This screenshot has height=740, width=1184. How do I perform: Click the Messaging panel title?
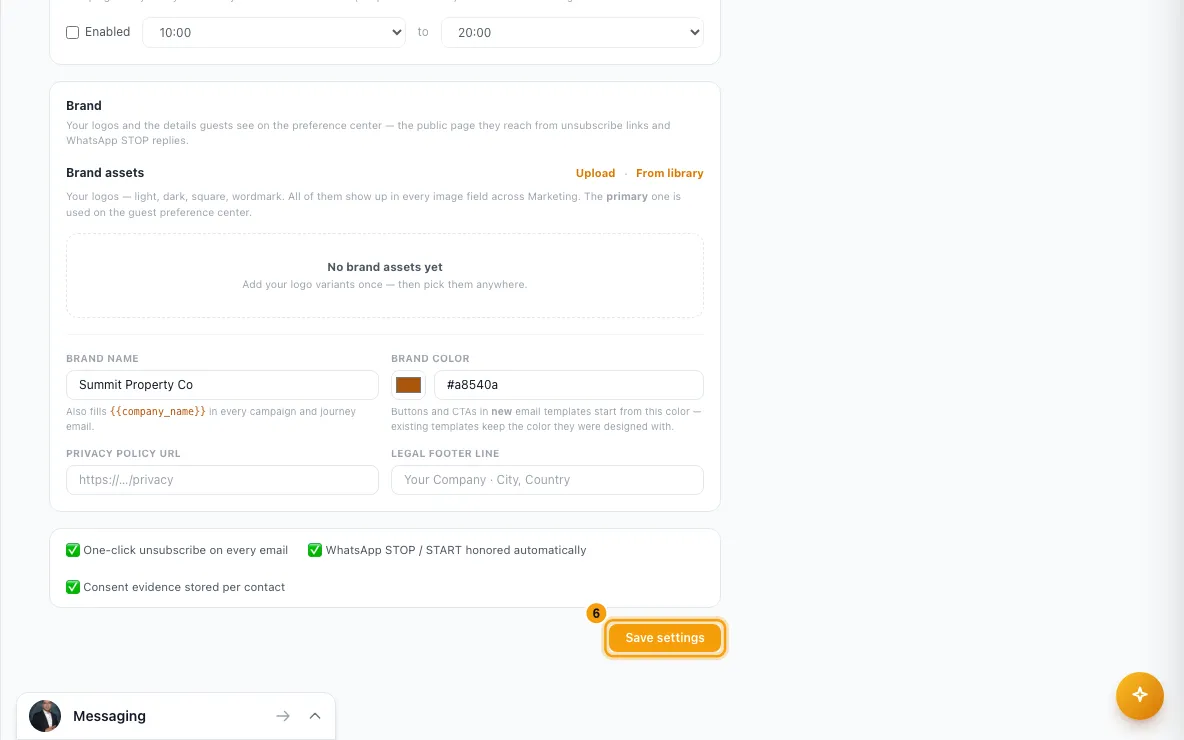pyautogui.click(x=109, y=716)
